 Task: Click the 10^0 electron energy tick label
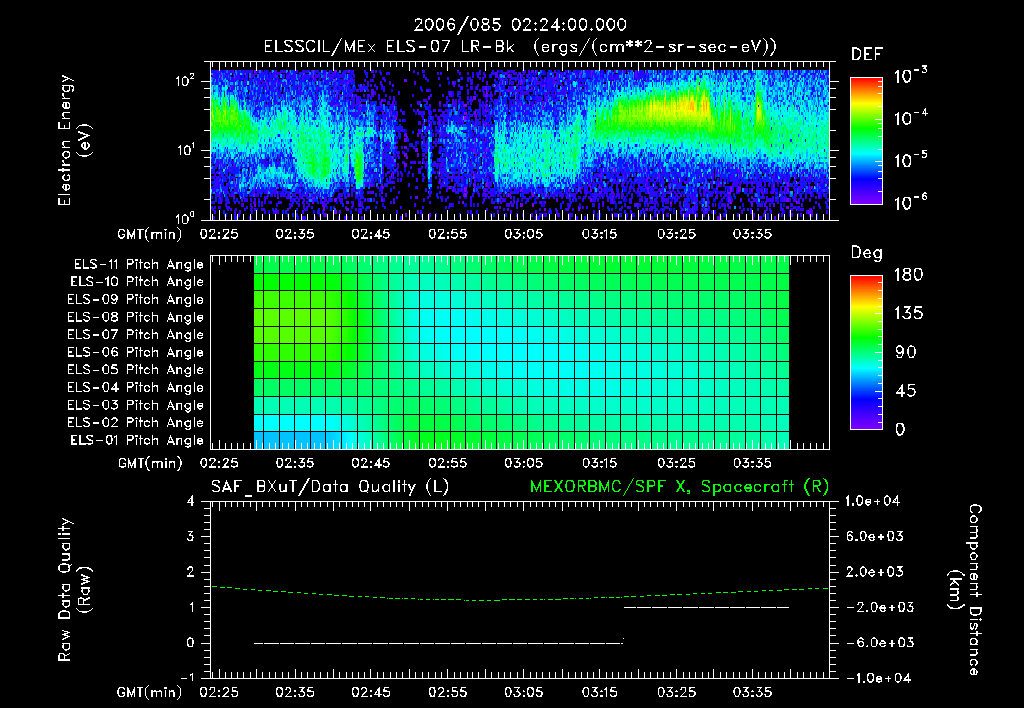(x=185, y=217)
